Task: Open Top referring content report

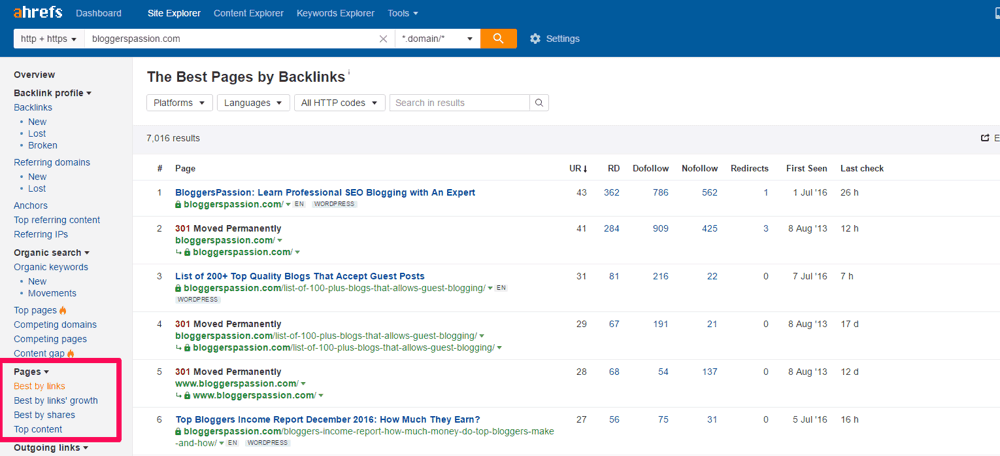Action: point(57,220)
